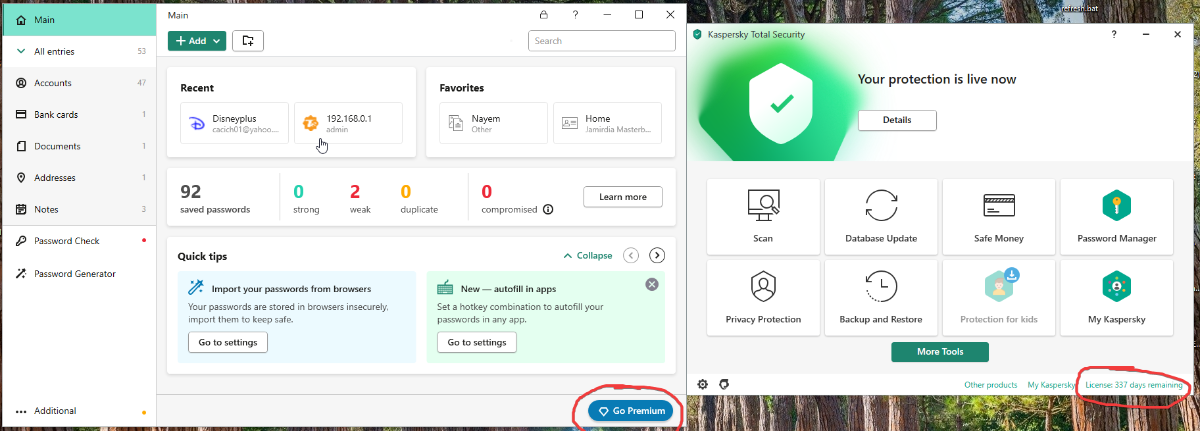1200x431 pixels.
Task: Show the next quick tip
Action: [x=657, y=255]
